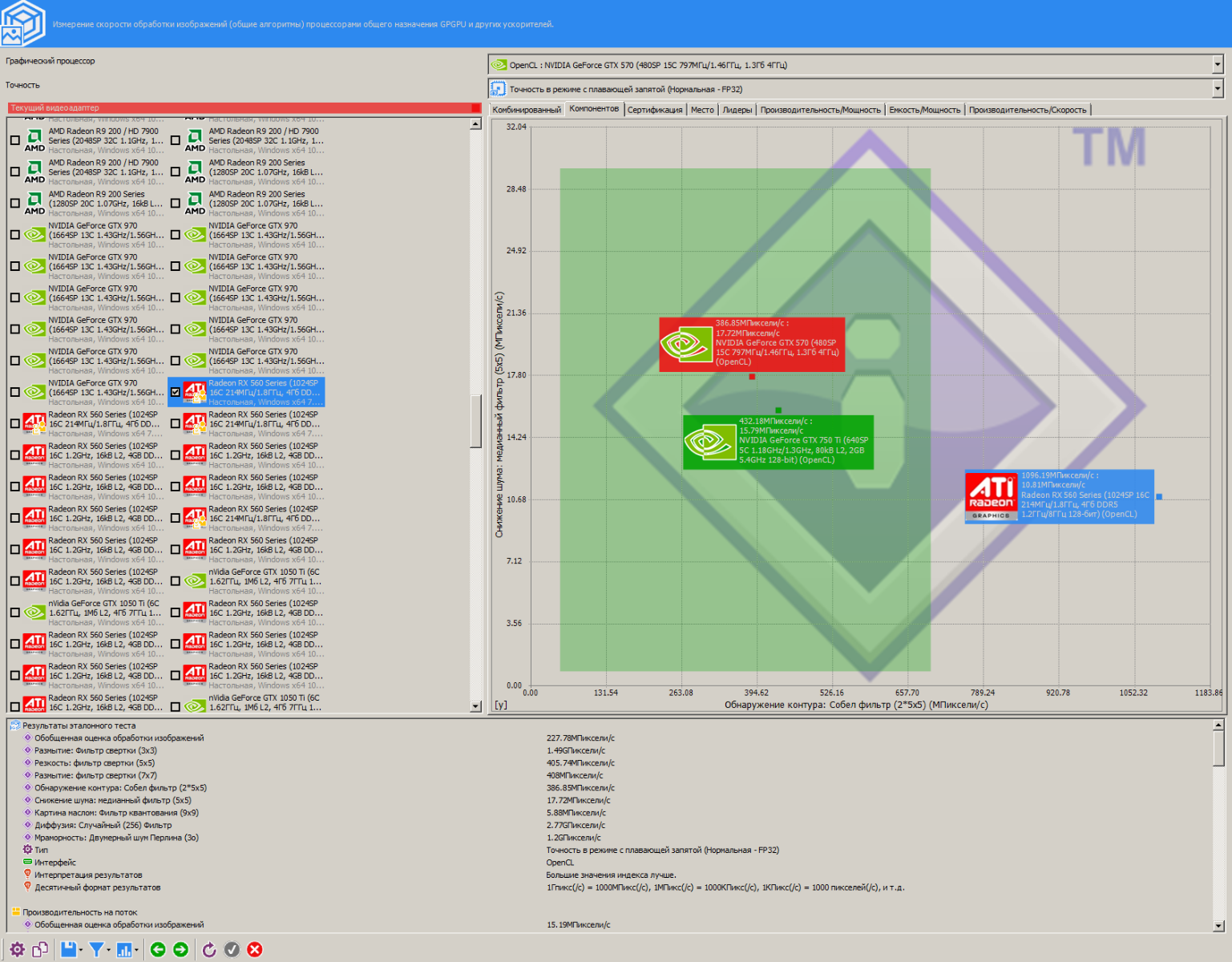Viewport: 1232px width, 962px height.
Task: Tick the left-column nVidia GeForce GTX 1050 Ti checkbox
Action: [x=15, y=612]
